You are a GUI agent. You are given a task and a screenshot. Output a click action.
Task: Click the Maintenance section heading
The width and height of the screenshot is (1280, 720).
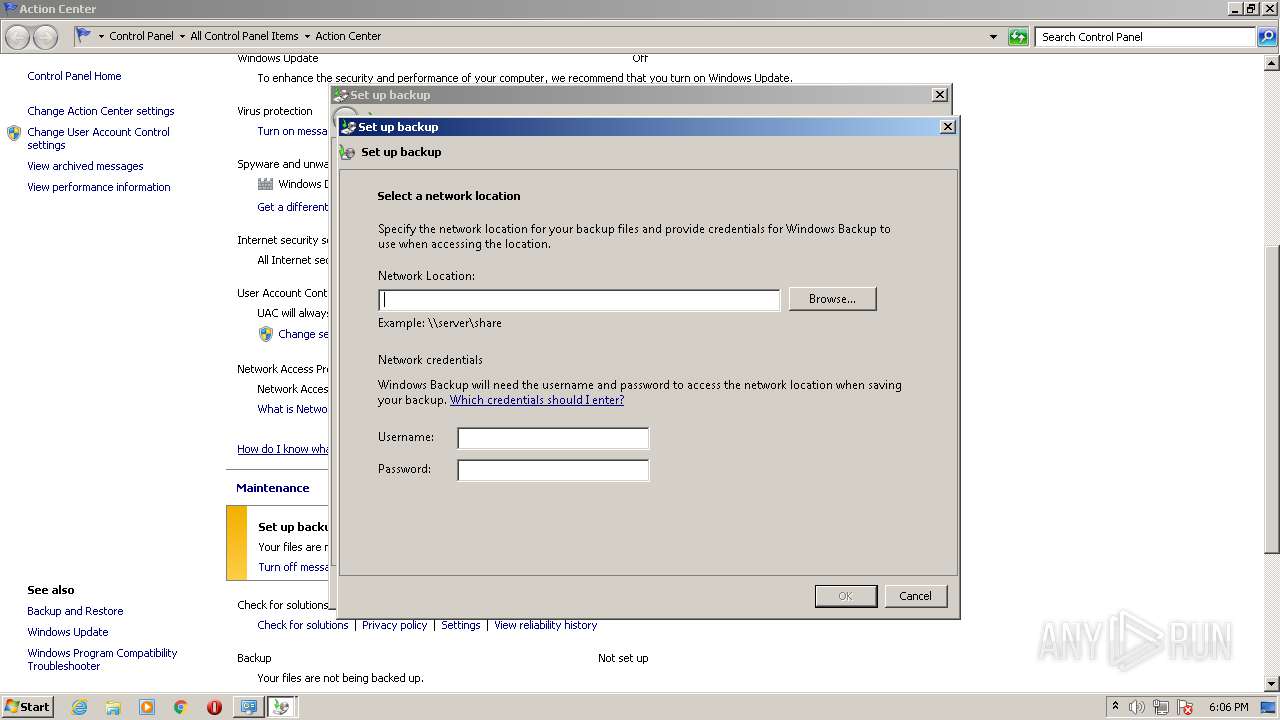coord(272,488)
